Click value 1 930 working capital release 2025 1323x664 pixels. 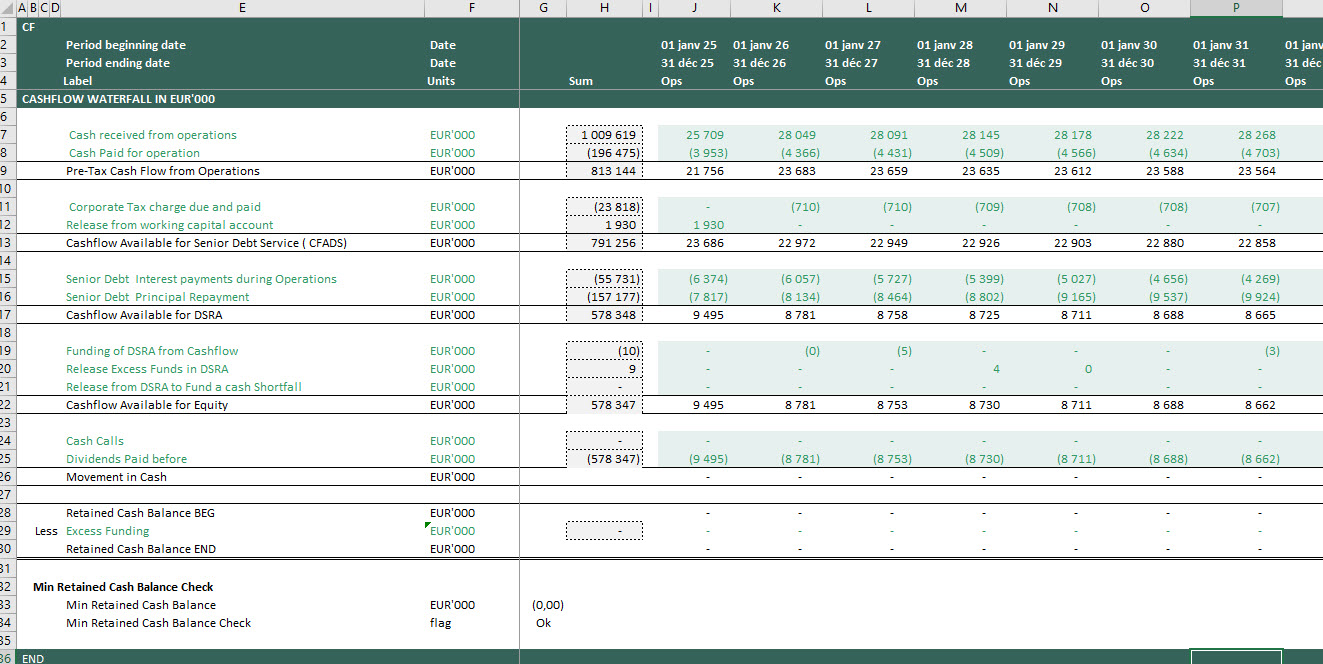click(x=708, y=225)
